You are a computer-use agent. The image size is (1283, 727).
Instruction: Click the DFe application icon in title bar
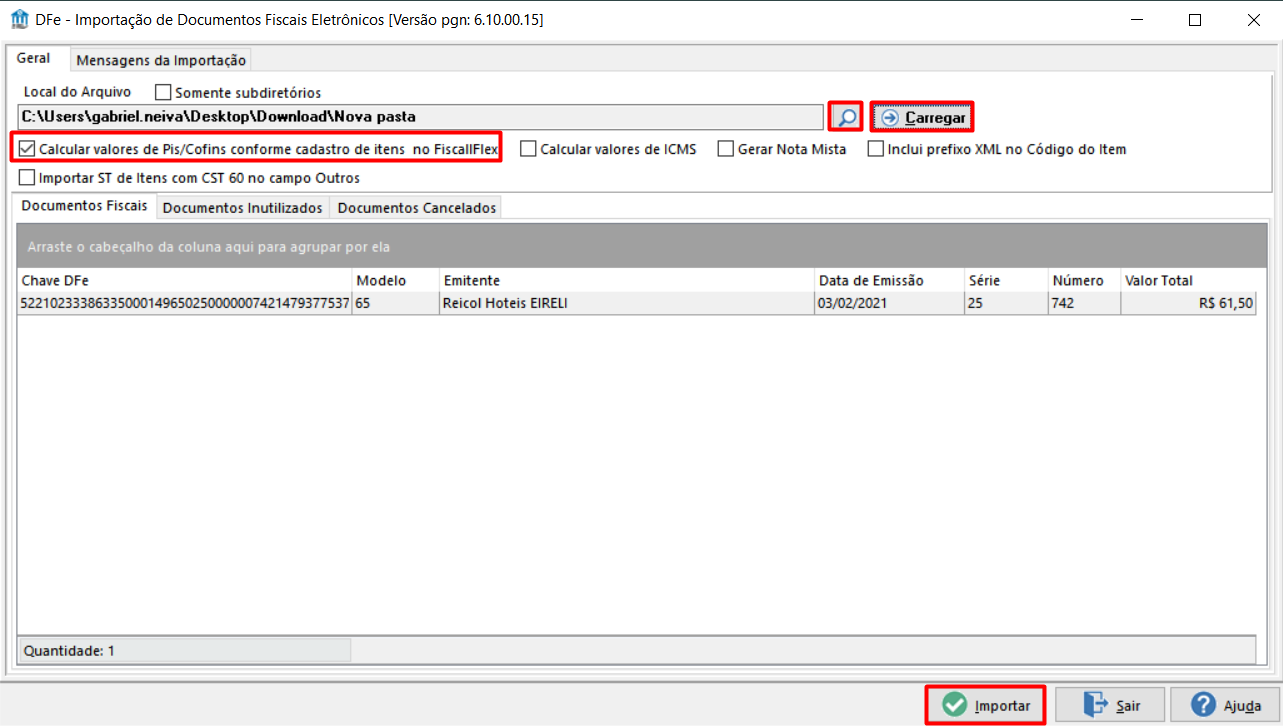[19, 20]
